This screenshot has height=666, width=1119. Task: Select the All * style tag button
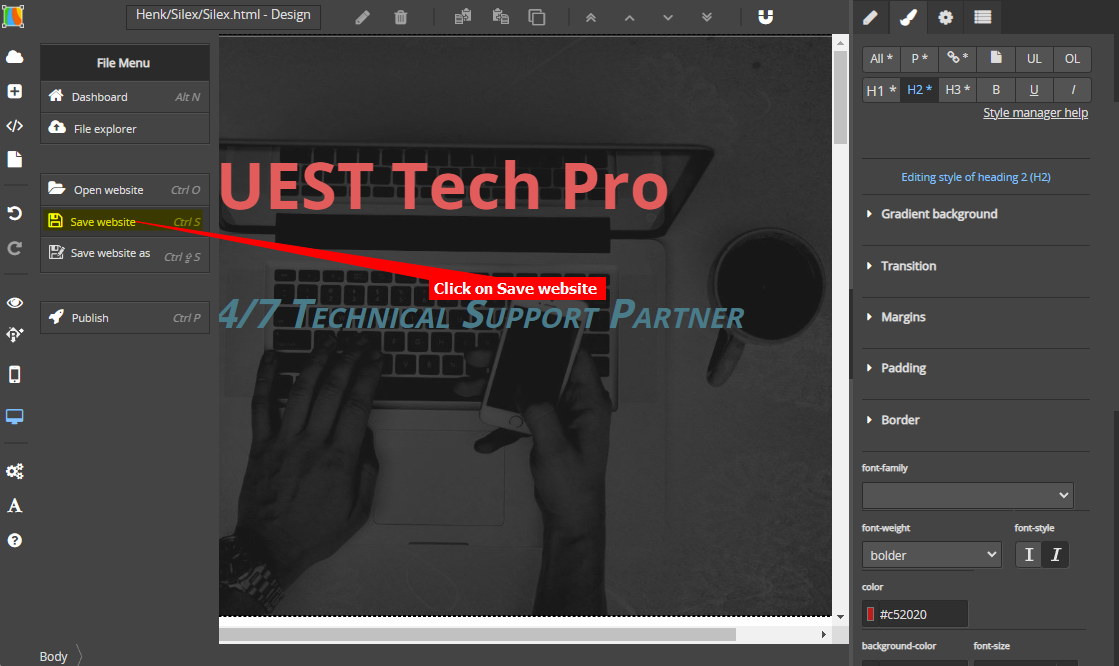click(881, 59)
